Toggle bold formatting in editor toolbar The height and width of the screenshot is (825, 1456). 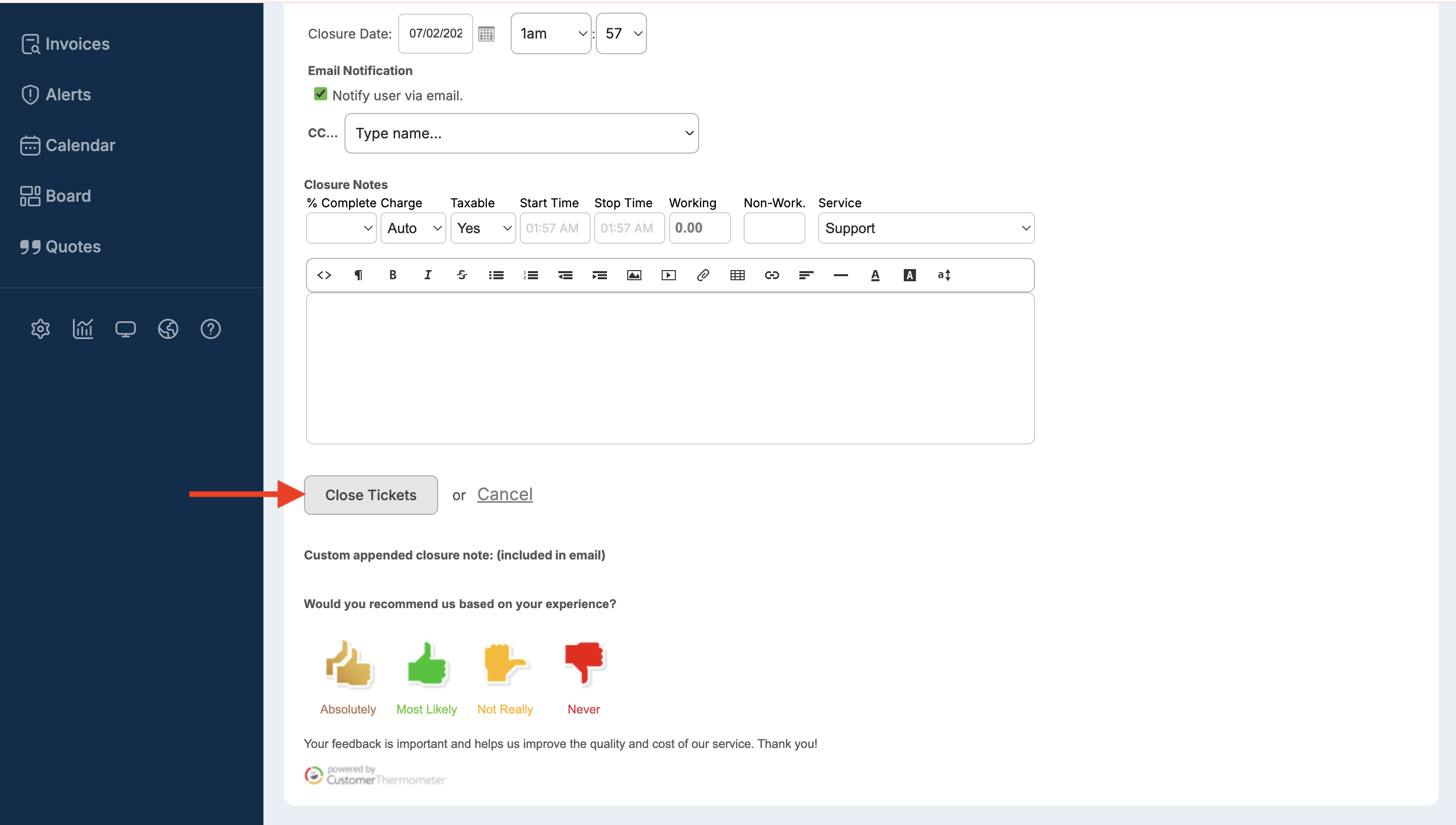(x=393, y=275)
